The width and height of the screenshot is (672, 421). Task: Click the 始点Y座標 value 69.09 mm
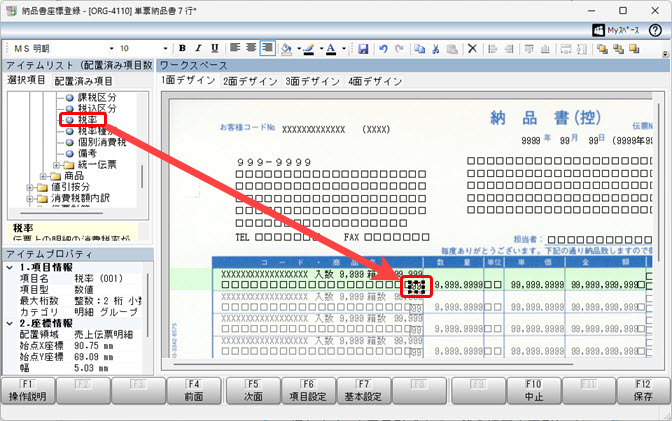(93, 357)
